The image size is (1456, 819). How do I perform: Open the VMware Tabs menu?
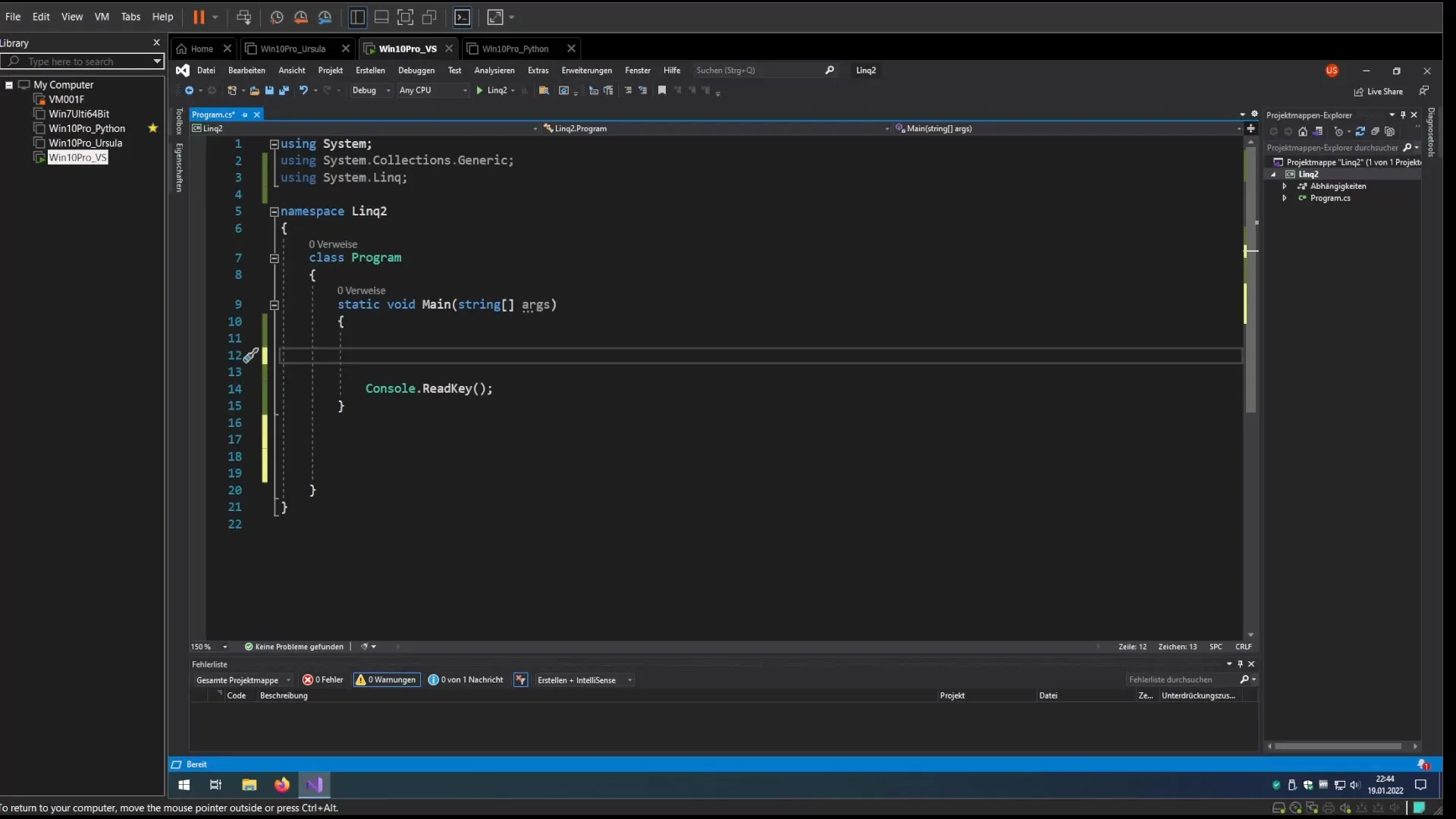click(130, 17)
